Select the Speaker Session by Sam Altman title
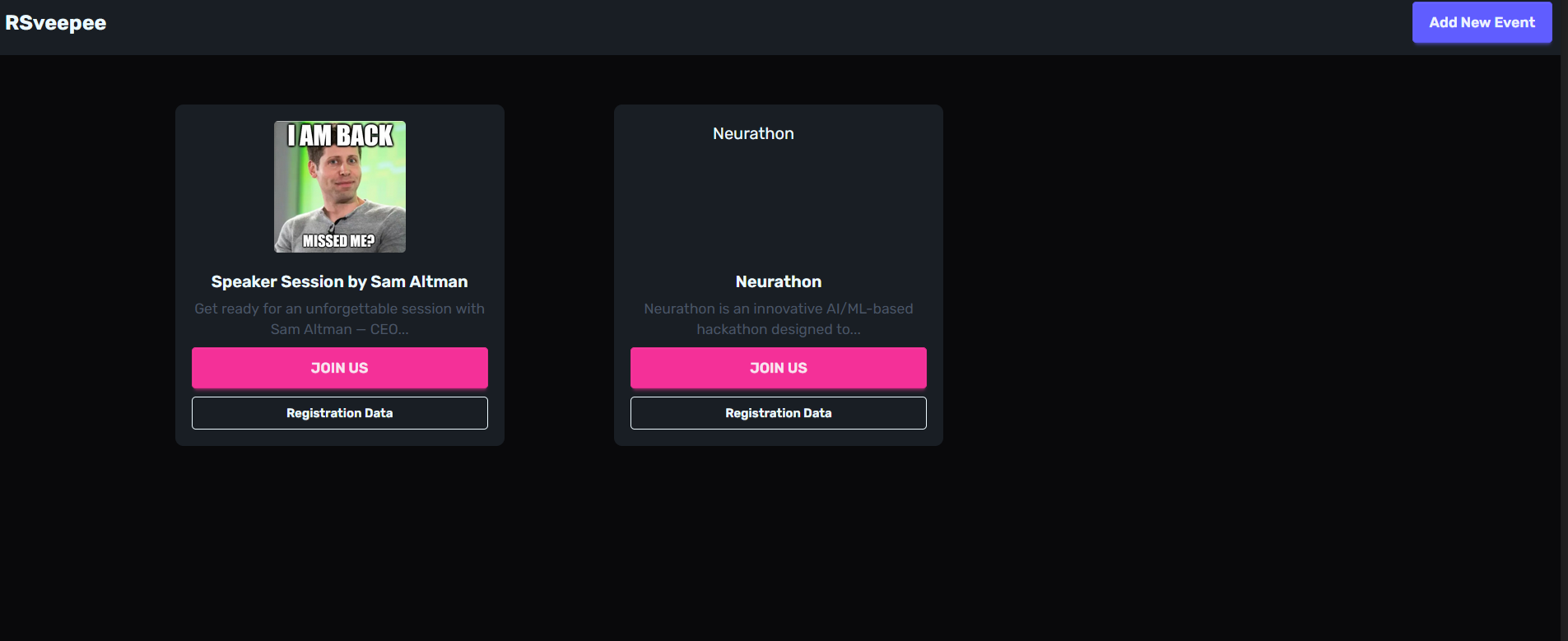This screenshot has width=1568, height=641. pyautogui.click(x=339, y=281)
